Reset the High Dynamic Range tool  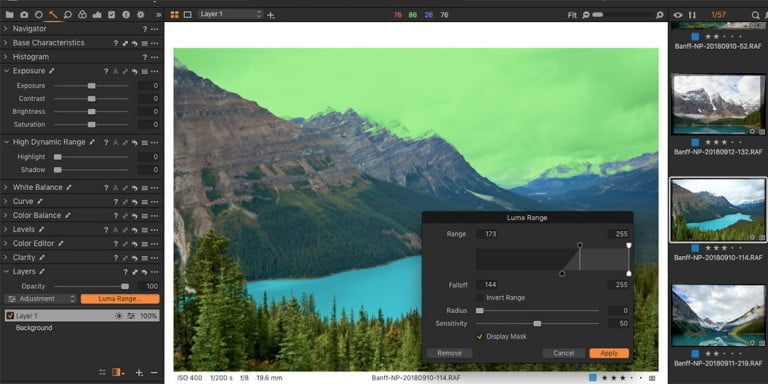[135, 143]
